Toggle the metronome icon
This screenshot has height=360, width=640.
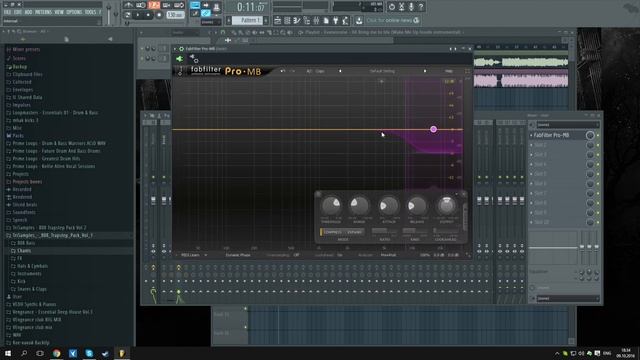click(x=129, y=5)
